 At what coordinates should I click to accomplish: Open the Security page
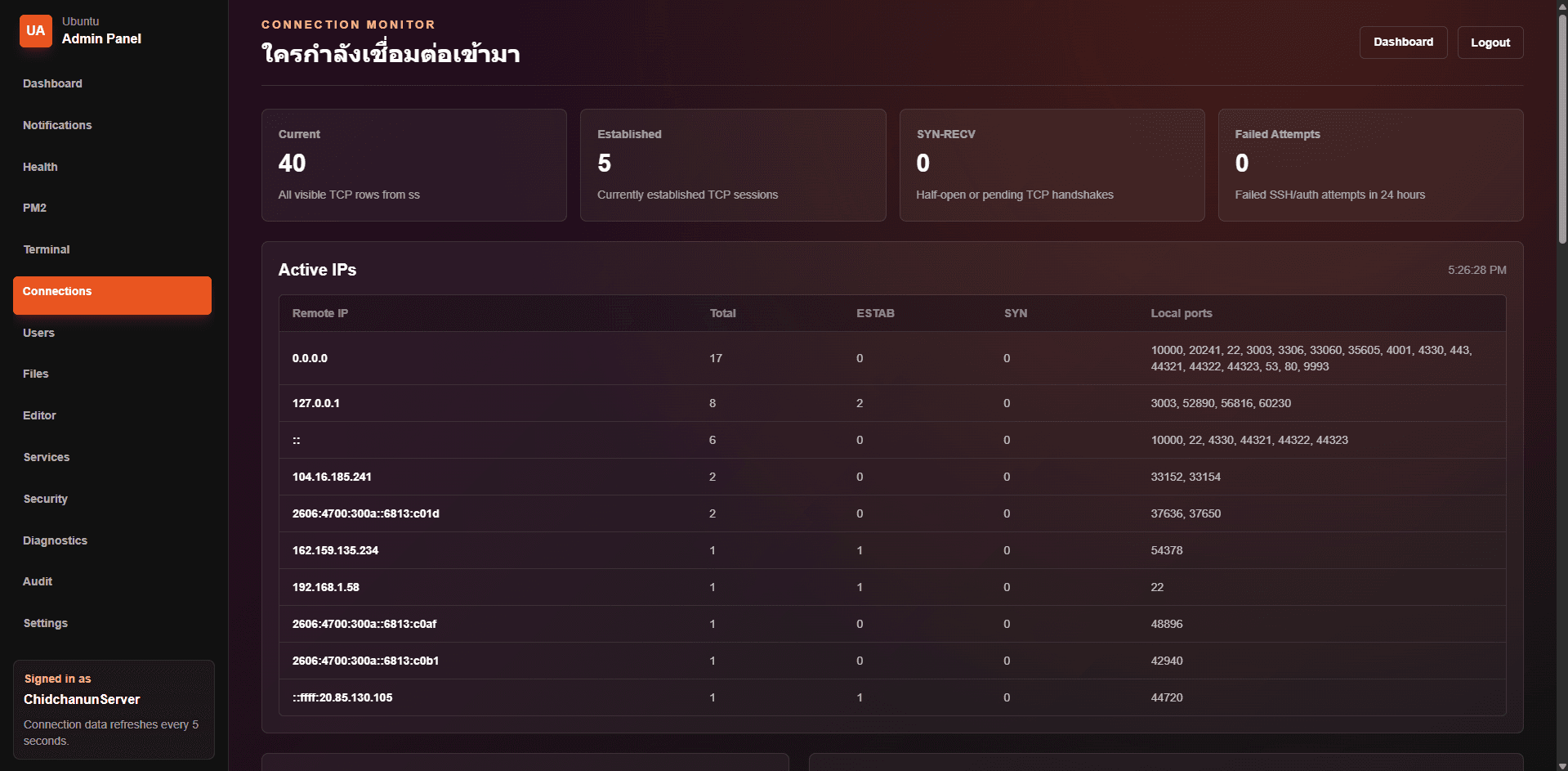tap(46, 499)
